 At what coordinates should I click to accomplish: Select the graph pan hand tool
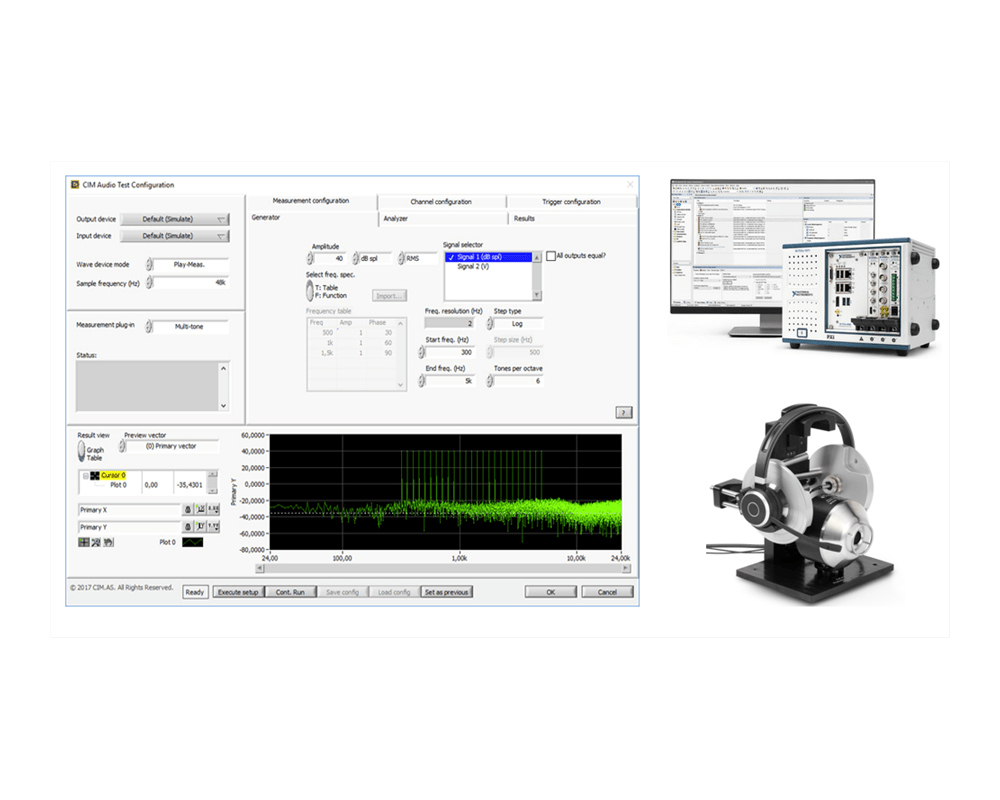pyautogui.click(x=108, y=542)
